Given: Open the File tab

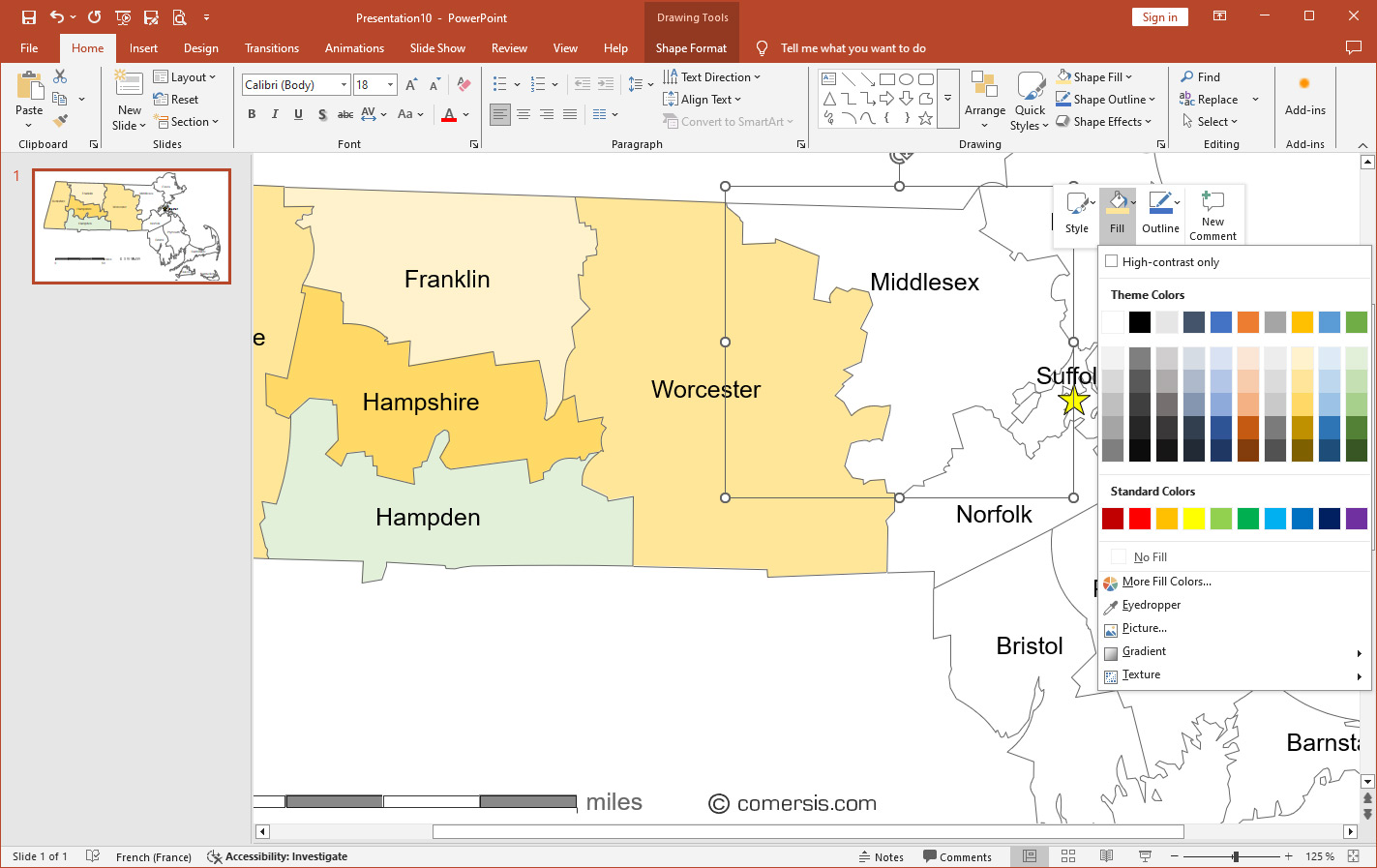Looking at the screenshot, I should coord(29,48).
